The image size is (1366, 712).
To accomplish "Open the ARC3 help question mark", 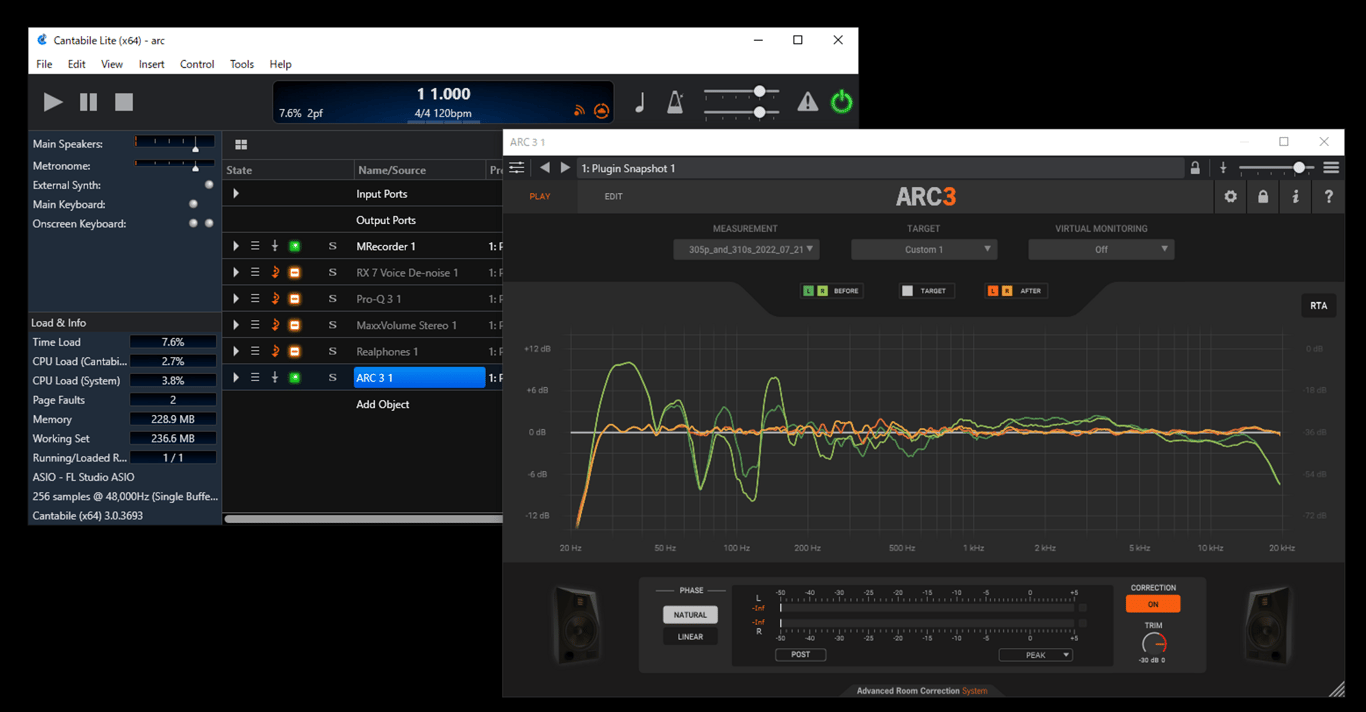I will pos(1329,197).
